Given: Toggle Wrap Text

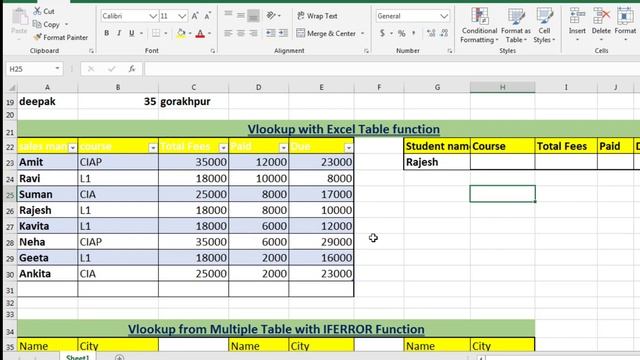Looking at the screenshot, I should (318, 16).
